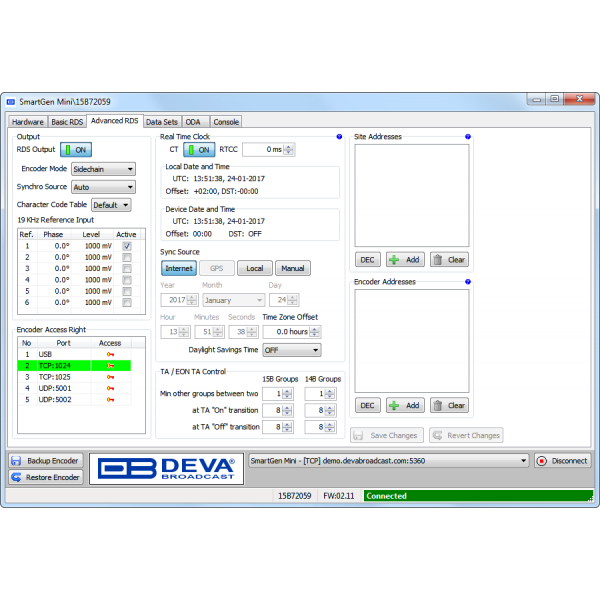Check the Active box for reference 6
The height and width of the screenshot is (600, 600).
click(127, 302)
